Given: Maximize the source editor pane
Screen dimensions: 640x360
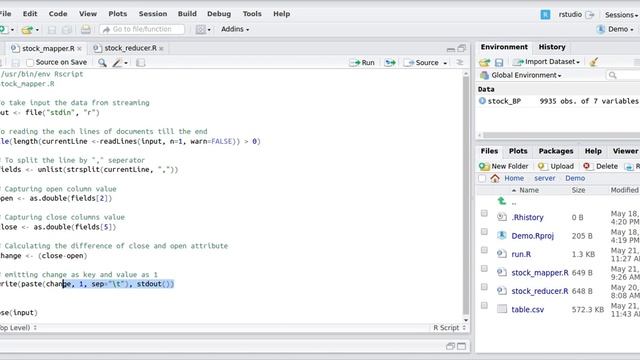Looking at the screenshot, I should click(462, 48).
